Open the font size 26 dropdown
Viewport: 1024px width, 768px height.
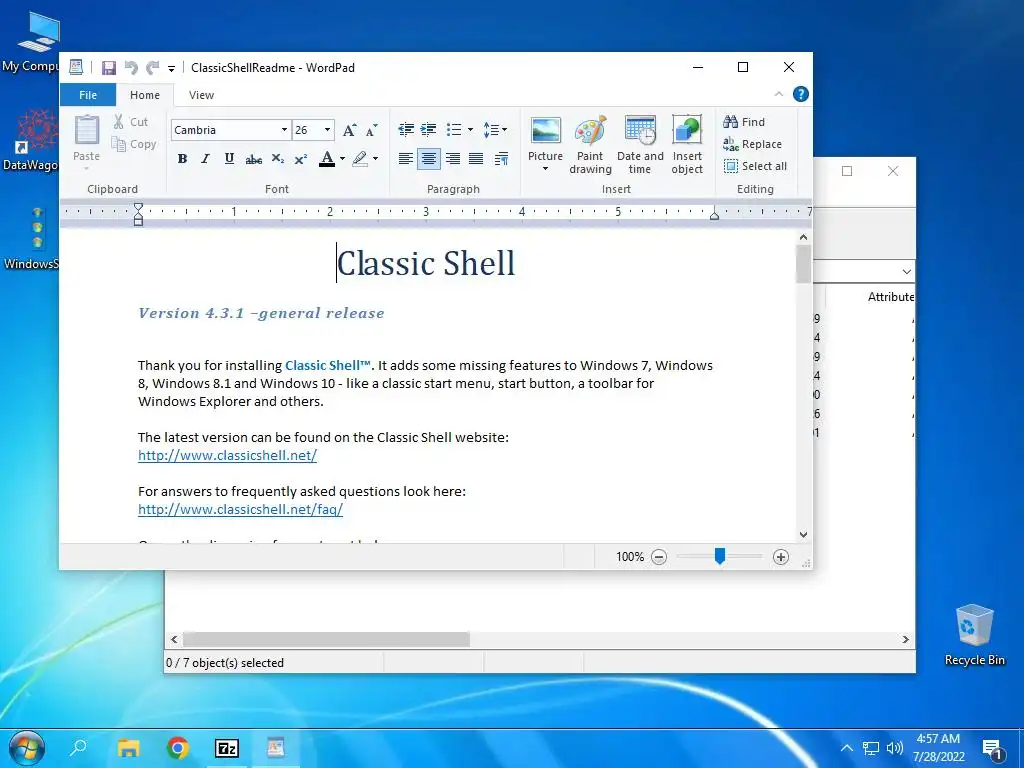(x=327, y=130)
